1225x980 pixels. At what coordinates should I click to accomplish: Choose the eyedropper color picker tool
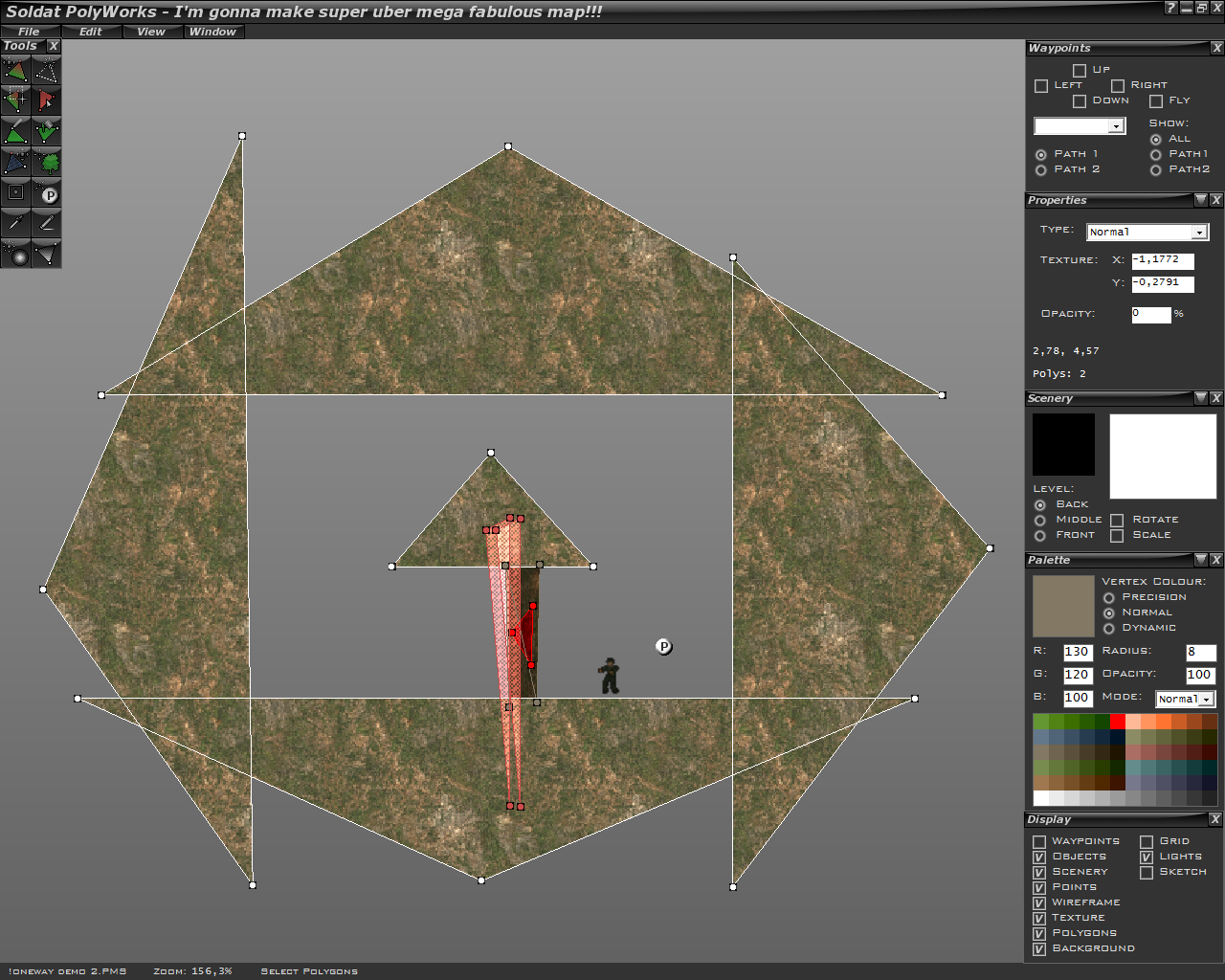coord(15,223)
